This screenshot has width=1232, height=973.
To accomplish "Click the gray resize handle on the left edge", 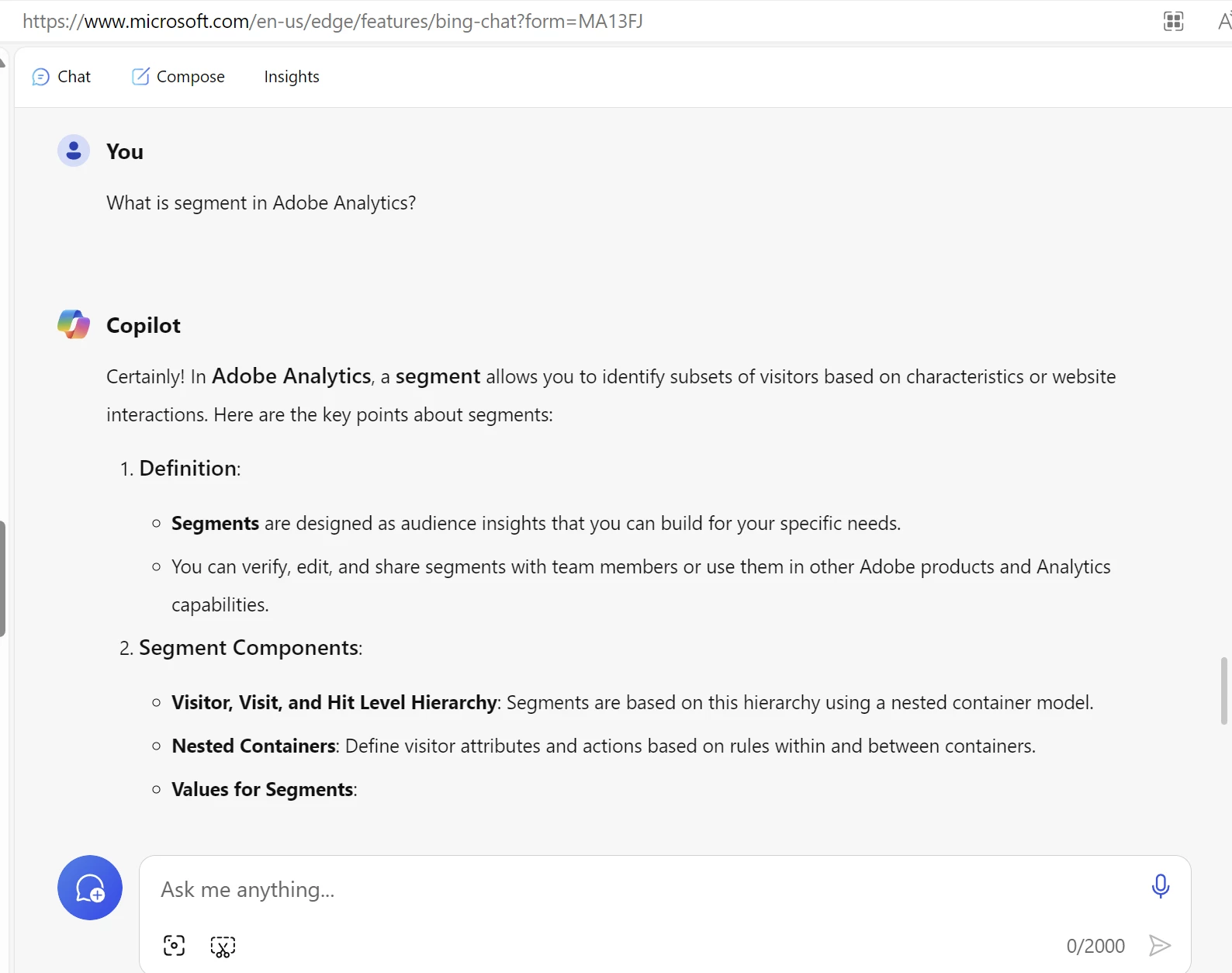I will (x=2, y=579).
